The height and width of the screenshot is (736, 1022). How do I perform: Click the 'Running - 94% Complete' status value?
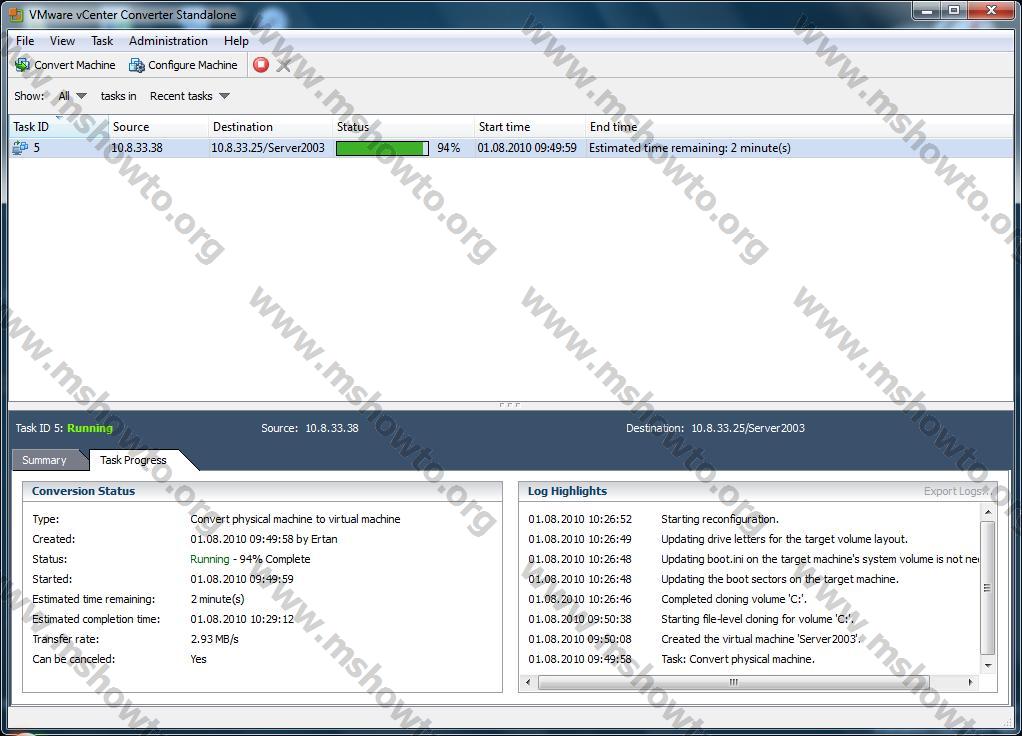coord(250,559)
